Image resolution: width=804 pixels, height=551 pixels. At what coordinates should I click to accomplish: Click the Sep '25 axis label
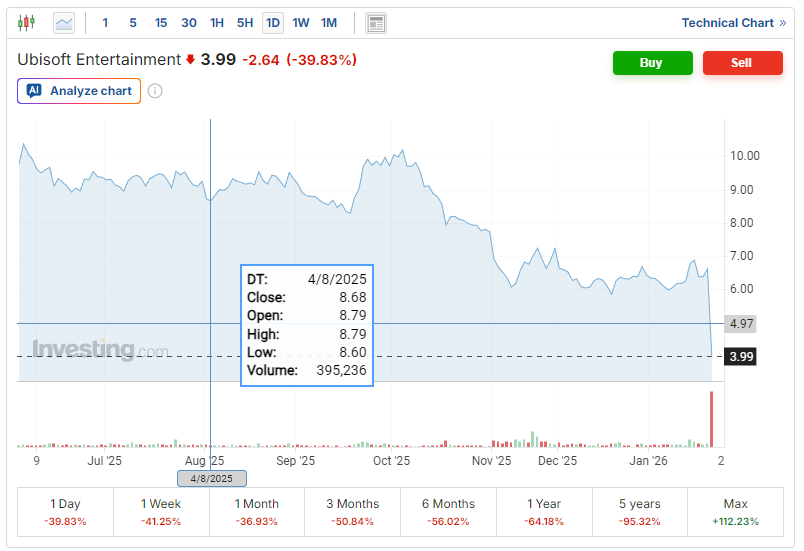295,461
